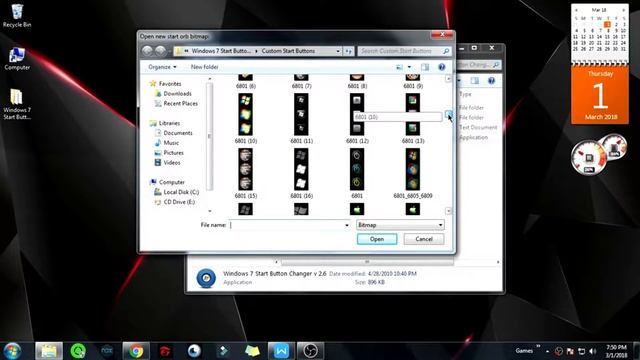Open the sticky notes icon on the taskbar
Viewport: 640px width, 360px height.
[252, 351]
